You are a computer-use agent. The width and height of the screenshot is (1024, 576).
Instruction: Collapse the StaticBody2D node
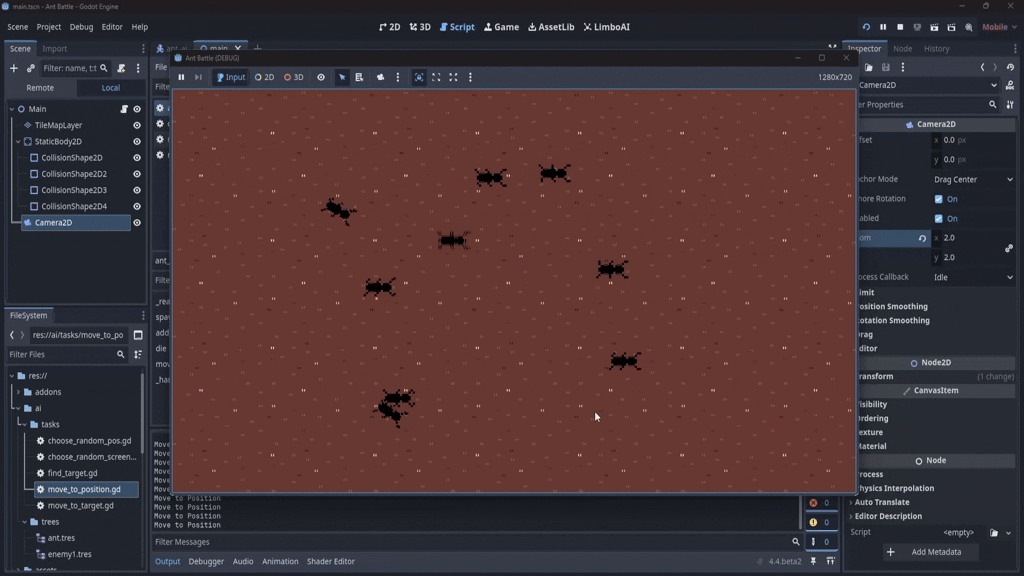click(18, 141)
